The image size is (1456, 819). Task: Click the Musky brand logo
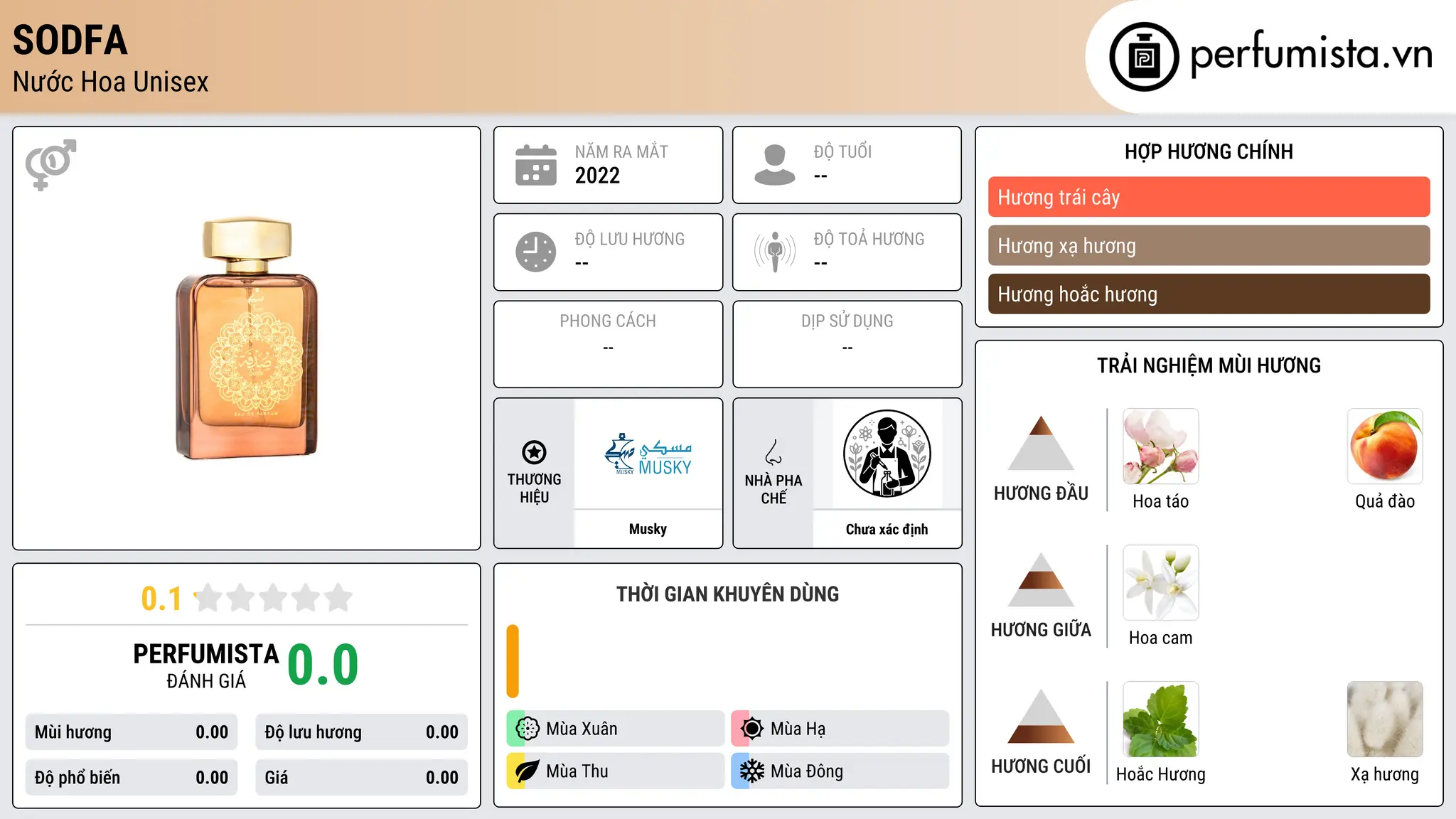click(648, 454)
